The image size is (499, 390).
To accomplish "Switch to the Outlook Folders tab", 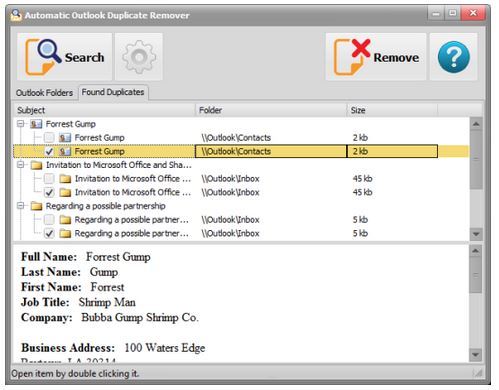I will coord(44,93).
